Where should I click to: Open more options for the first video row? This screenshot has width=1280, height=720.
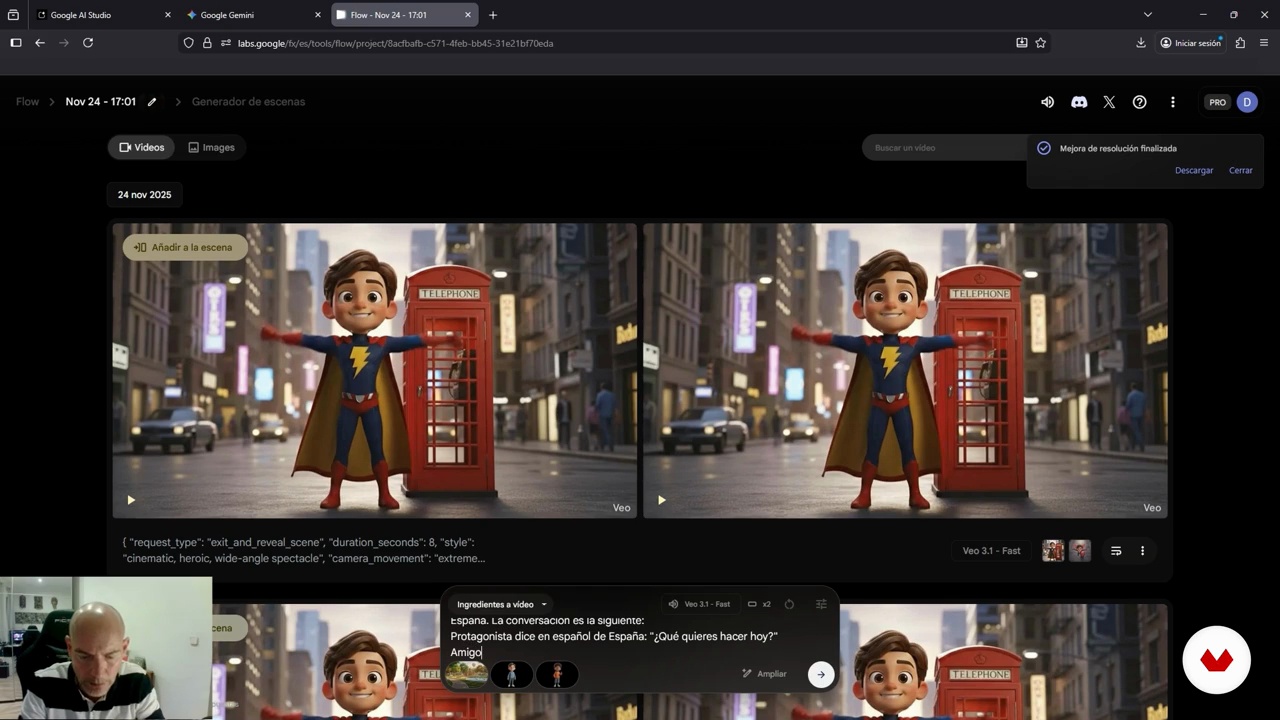pos(1142,551)
